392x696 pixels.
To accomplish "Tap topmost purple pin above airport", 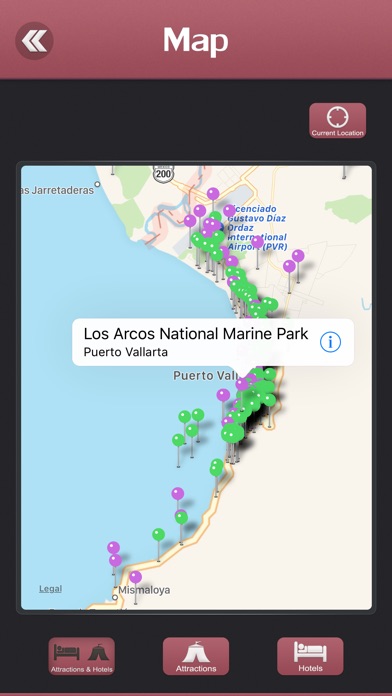I will coord(213,194).
